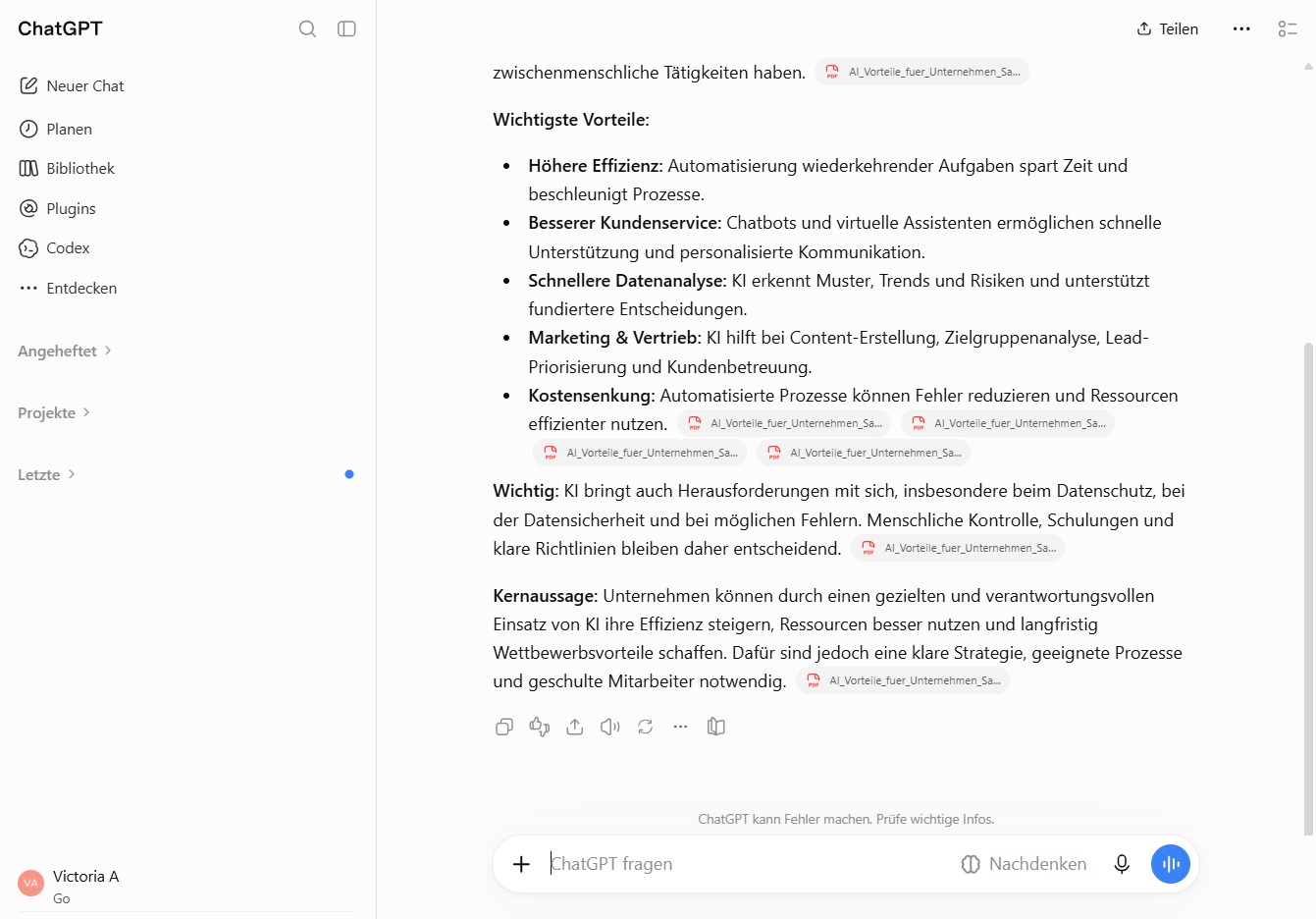Focus the ChatGPT fragen message field
This screenshot has width=1316, height=919.
click(746, 864)
